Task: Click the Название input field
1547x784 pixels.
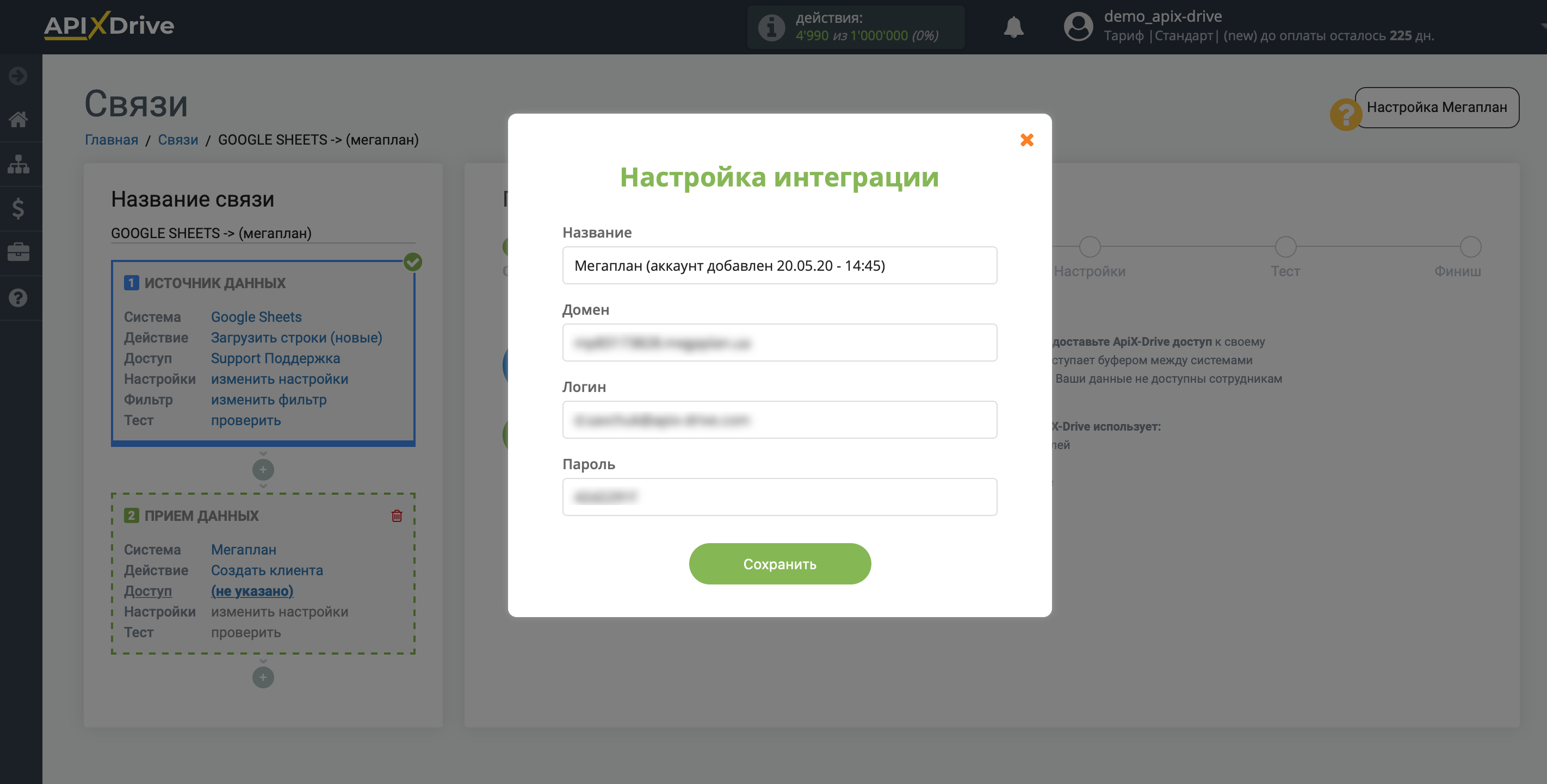Action: [x=779, y=265]
